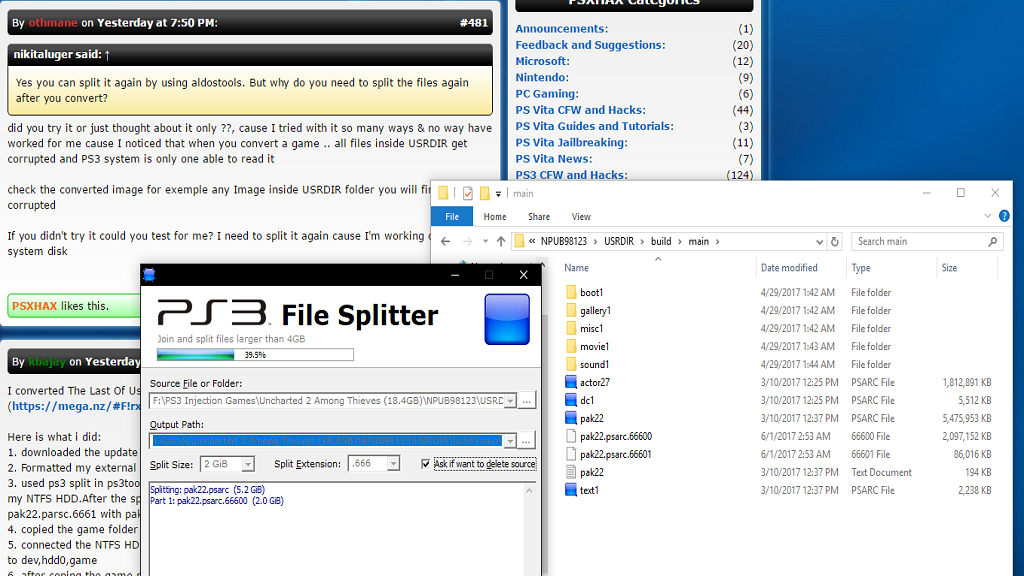Click the splitter log scrollbar up arrow
The width and height of the screenshot is (1024, 576).
tap(530, 490)
